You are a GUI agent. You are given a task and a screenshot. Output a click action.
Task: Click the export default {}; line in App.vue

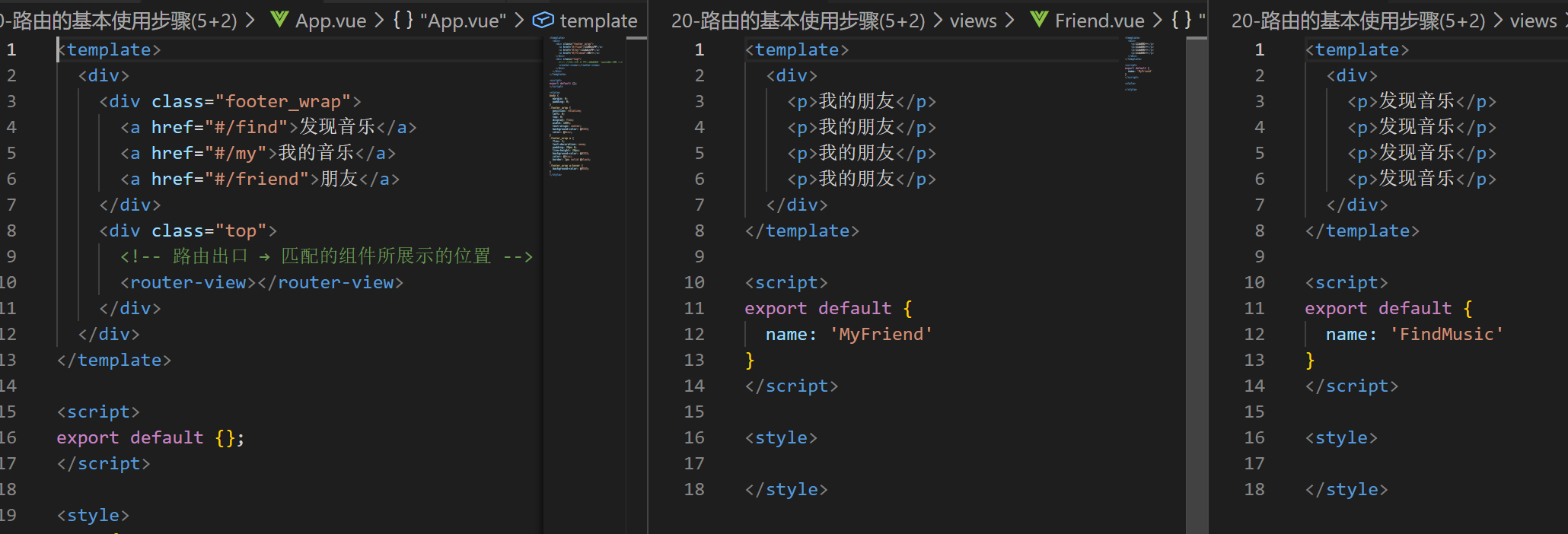(x=151, y=437)
